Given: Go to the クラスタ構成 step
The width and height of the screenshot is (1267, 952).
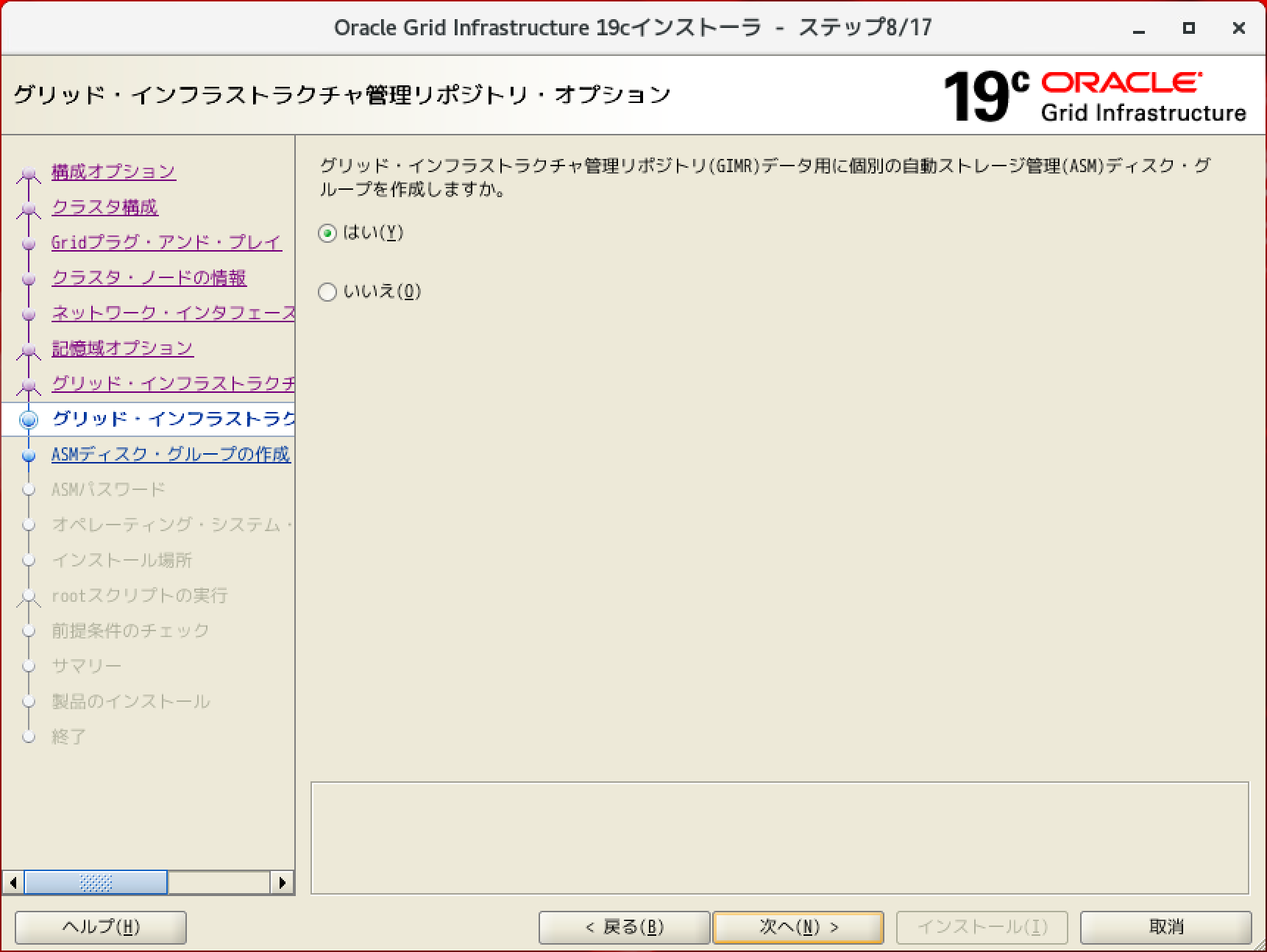Looking at the screenshot, I should tap(104, 207).
